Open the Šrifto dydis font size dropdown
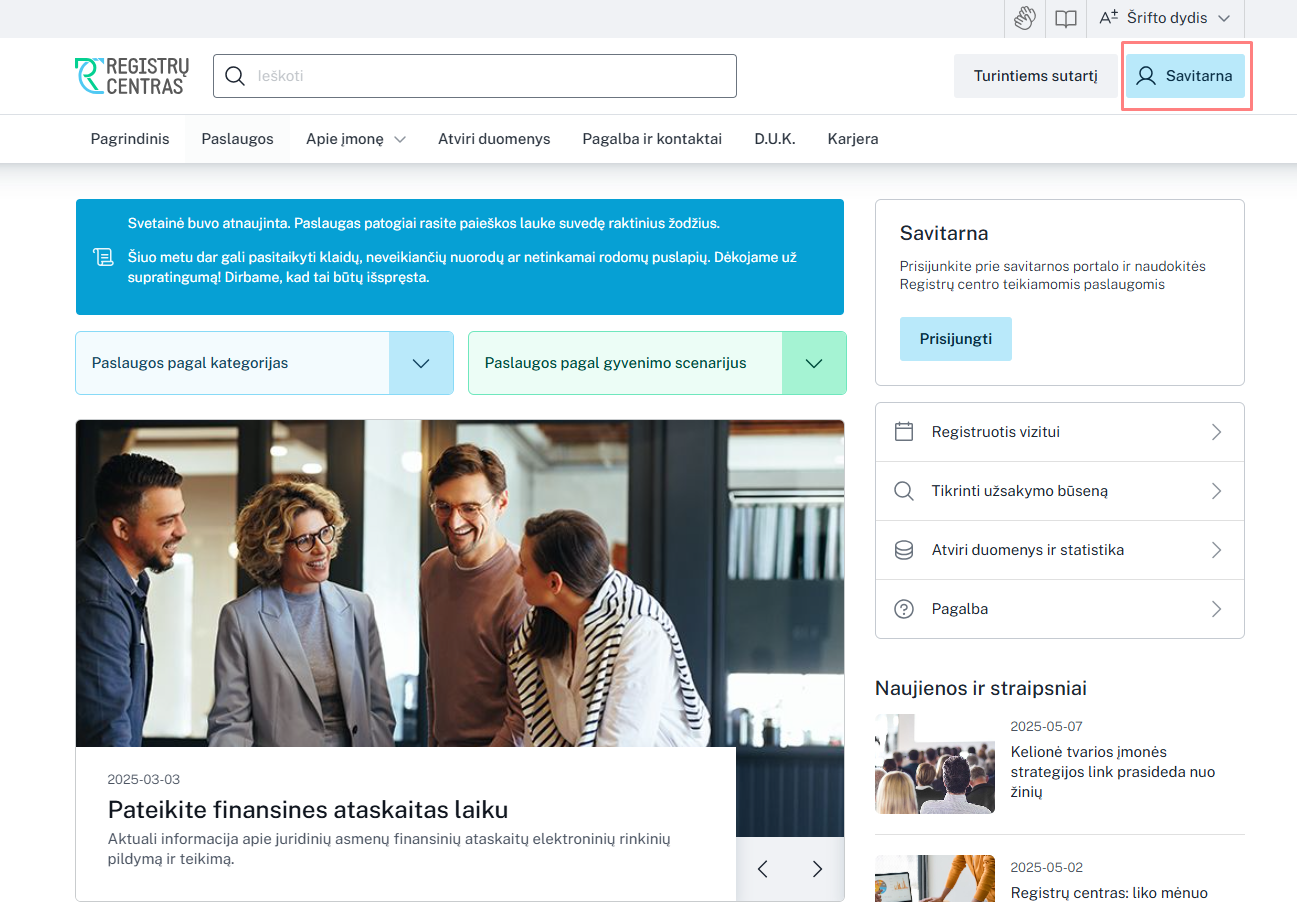 click(1165, 18)
